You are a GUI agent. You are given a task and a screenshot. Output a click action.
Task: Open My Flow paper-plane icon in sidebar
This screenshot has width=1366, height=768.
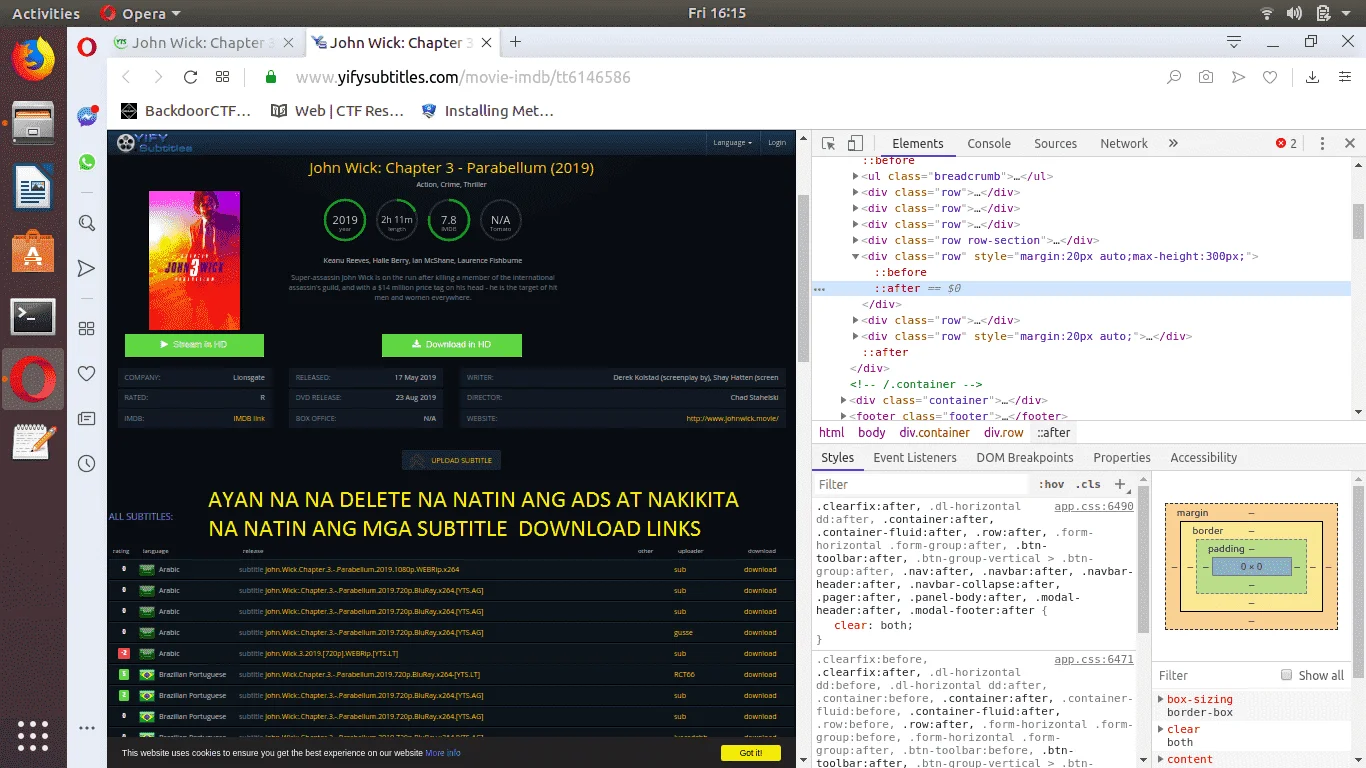coord(87,268)
